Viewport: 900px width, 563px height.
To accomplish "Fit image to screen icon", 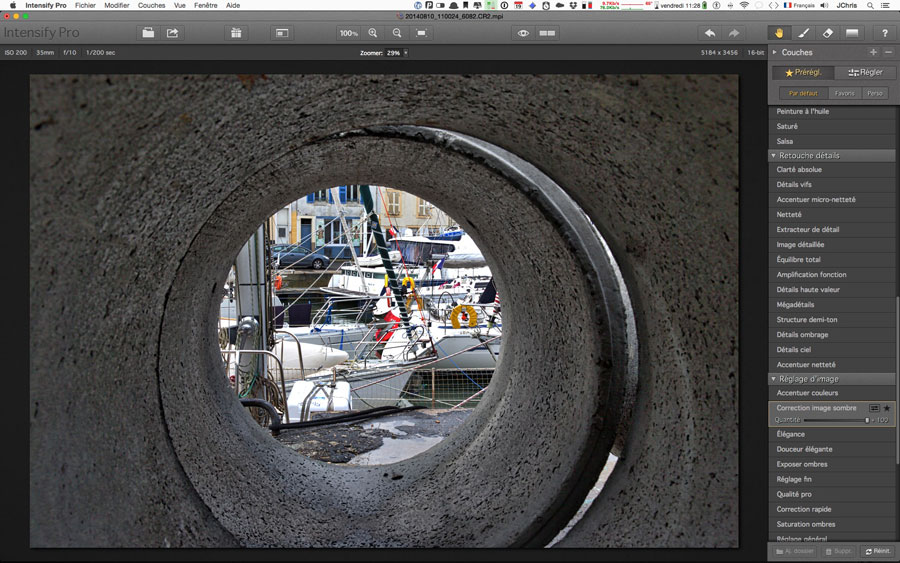I will tap(421, 33).
